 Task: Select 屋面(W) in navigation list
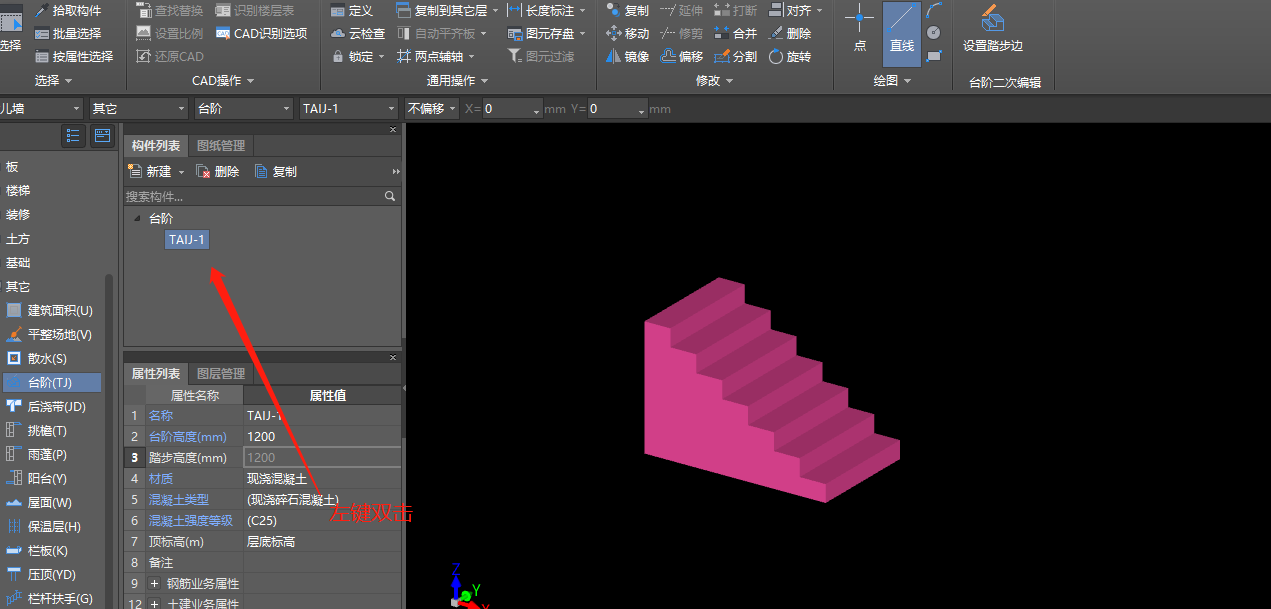pos(51,502)
